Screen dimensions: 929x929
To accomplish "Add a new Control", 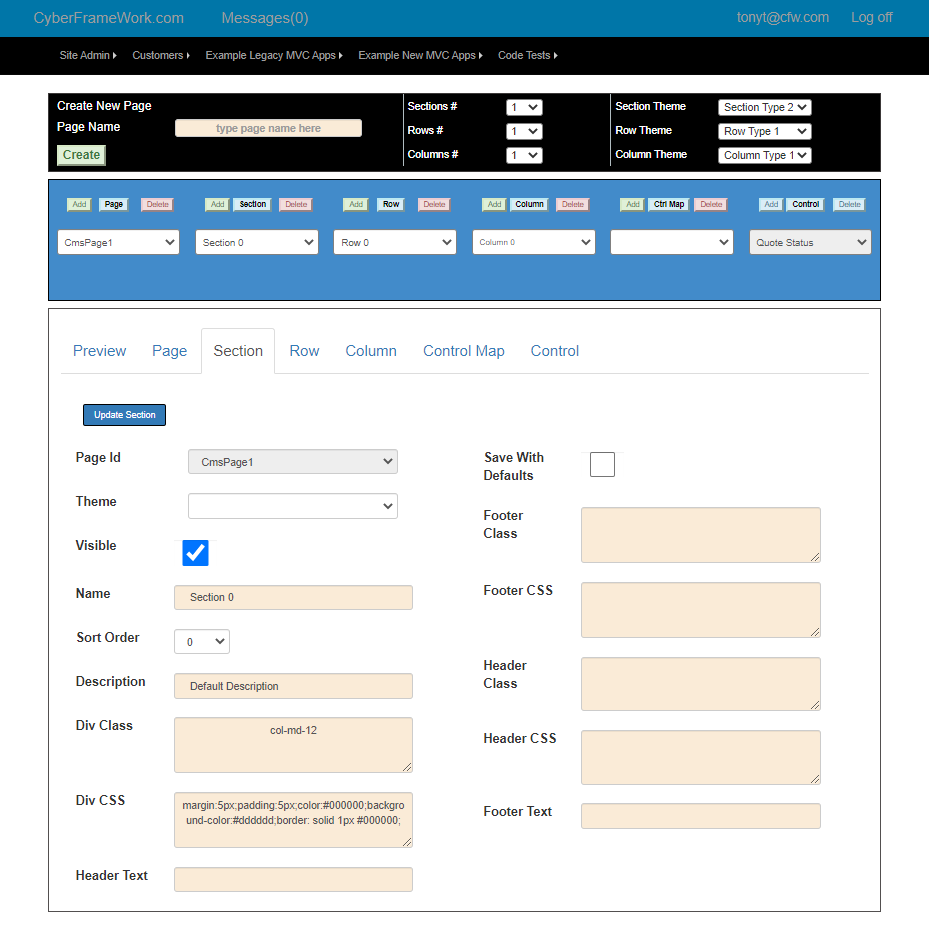I will (x=771, y=204).
